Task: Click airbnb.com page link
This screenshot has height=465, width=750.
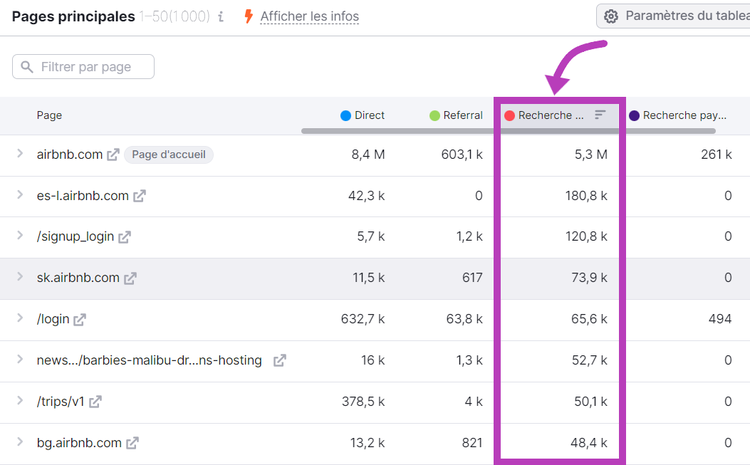Action: pyautogui.click(x=70, y=155)
